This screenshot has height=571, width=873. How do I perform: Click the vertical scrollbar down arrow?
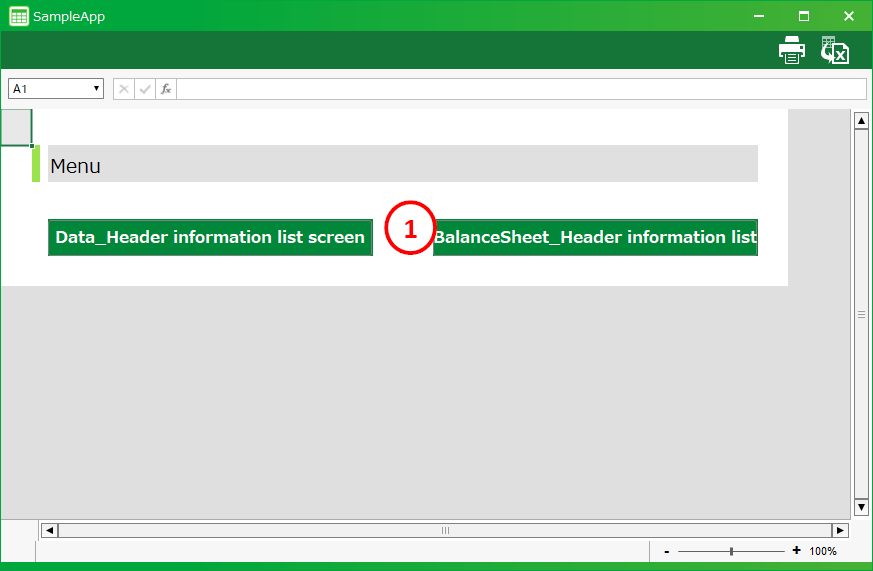[x=861, y=507]
